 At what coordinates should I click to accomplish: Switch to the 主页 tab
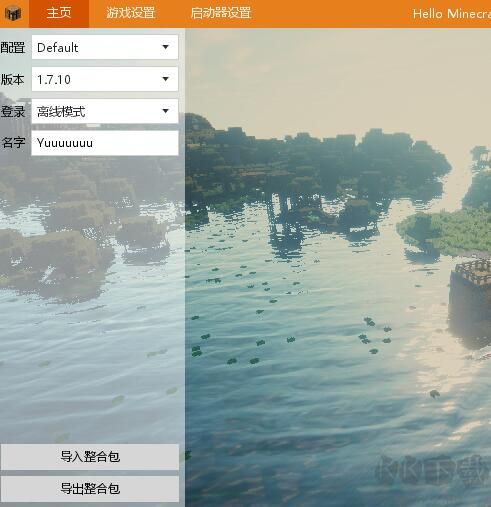59,13
